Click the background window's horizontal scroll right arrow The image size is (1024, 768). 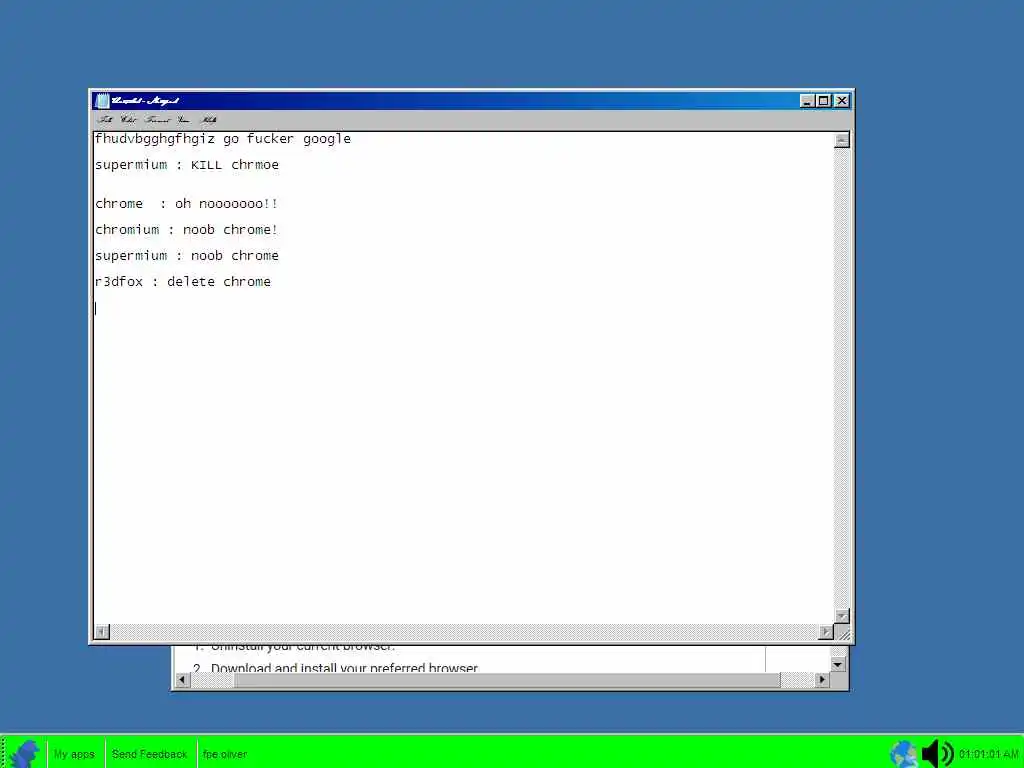822,680
